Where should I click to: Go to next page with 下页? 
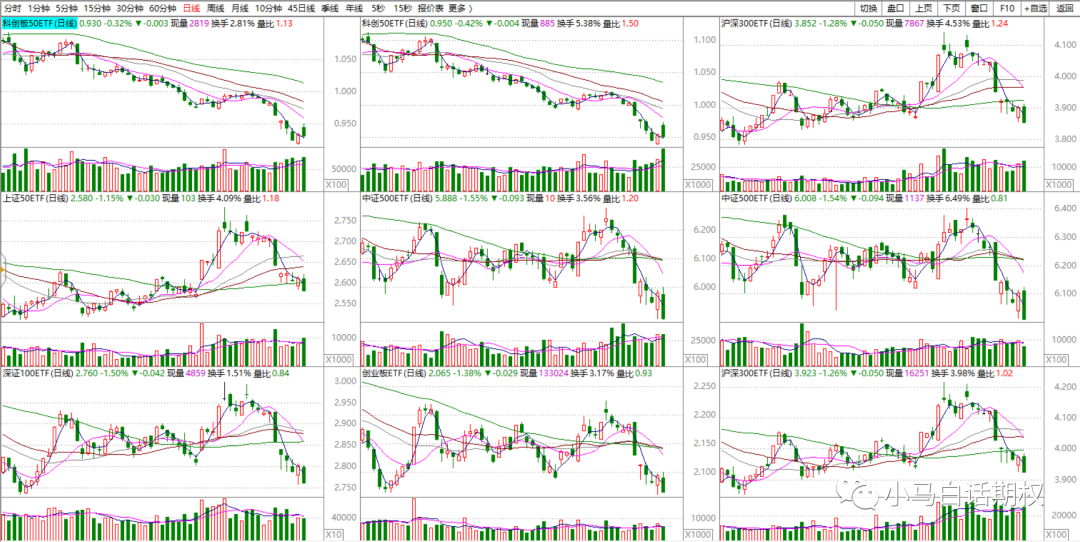953,8
